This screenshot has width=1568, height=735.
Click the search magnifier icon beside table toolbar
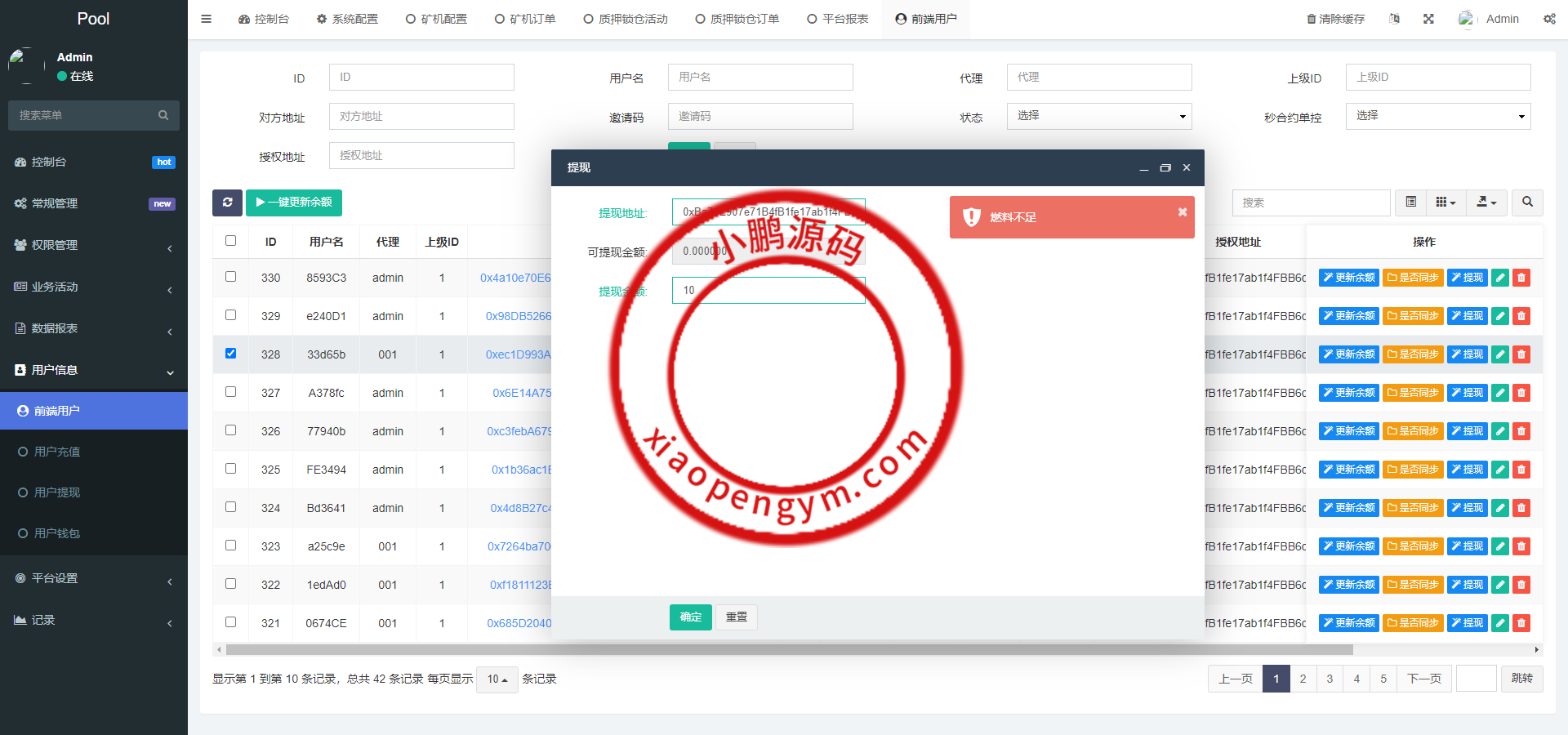(1527, 203)
